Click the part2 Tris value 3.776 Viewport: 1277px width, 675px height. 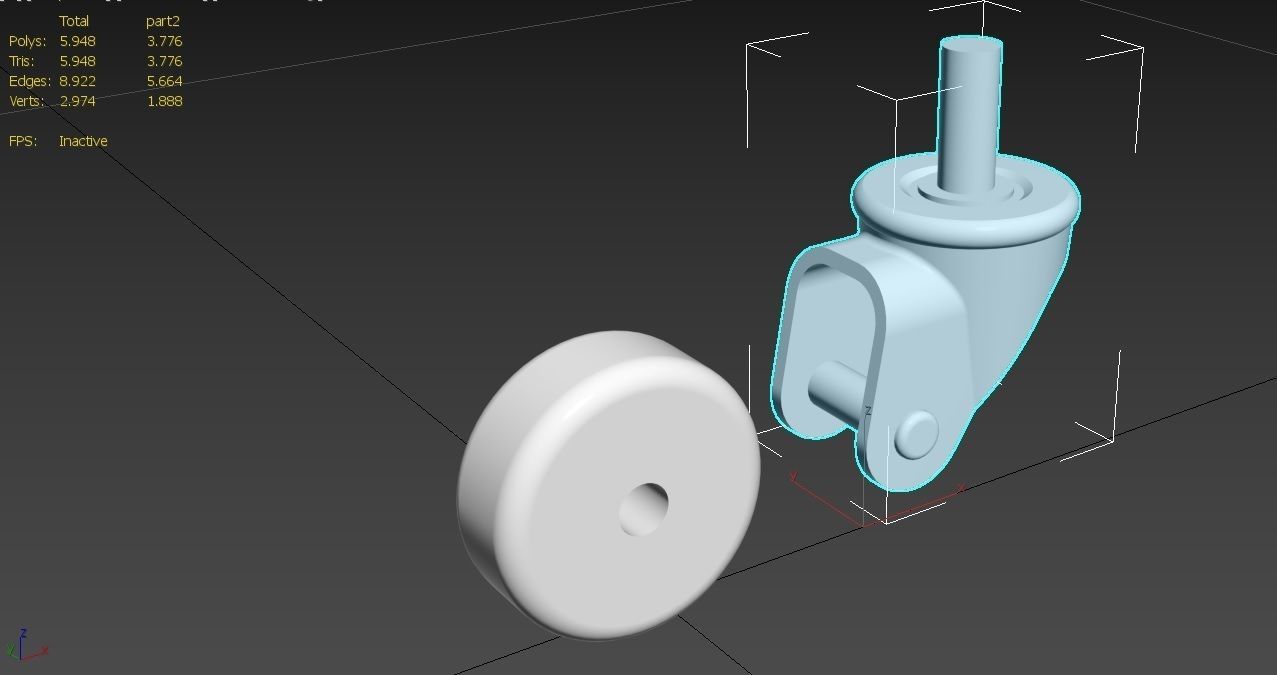pyautogui.click(x=164, y=61)
